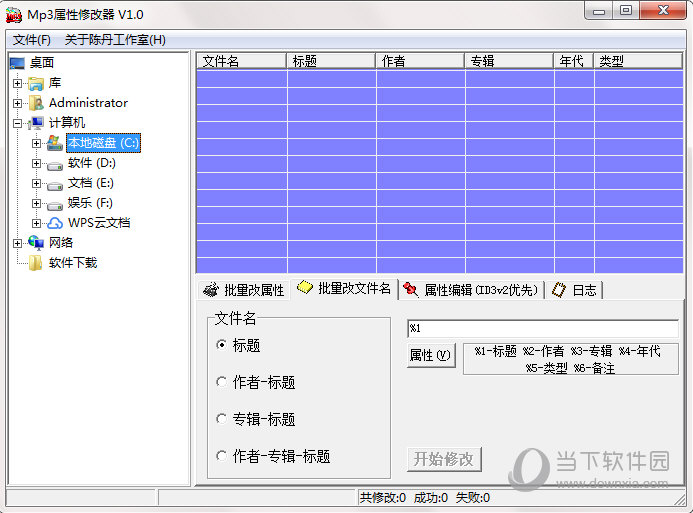Click the Administrator user folder icon
Screen dimensions: 693x513
(36, 103)
